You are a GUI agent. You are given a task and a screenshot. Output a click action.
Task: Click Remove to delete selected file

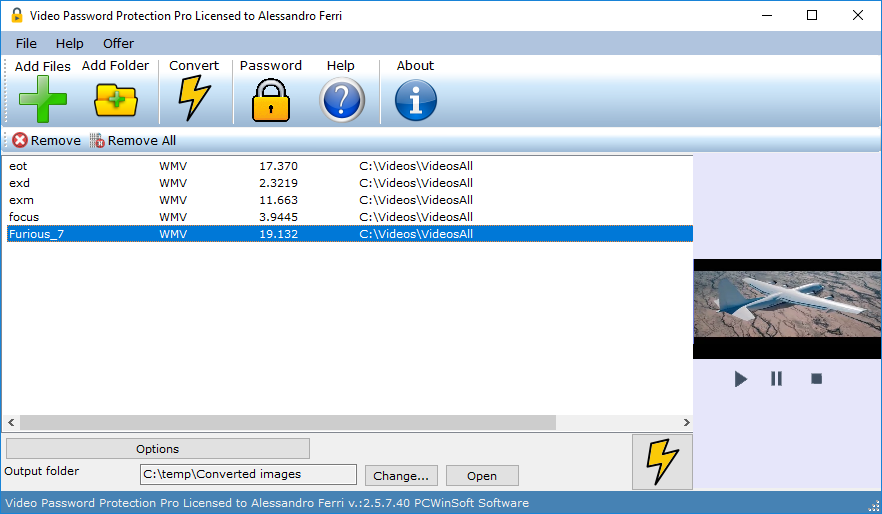point(46,141)
